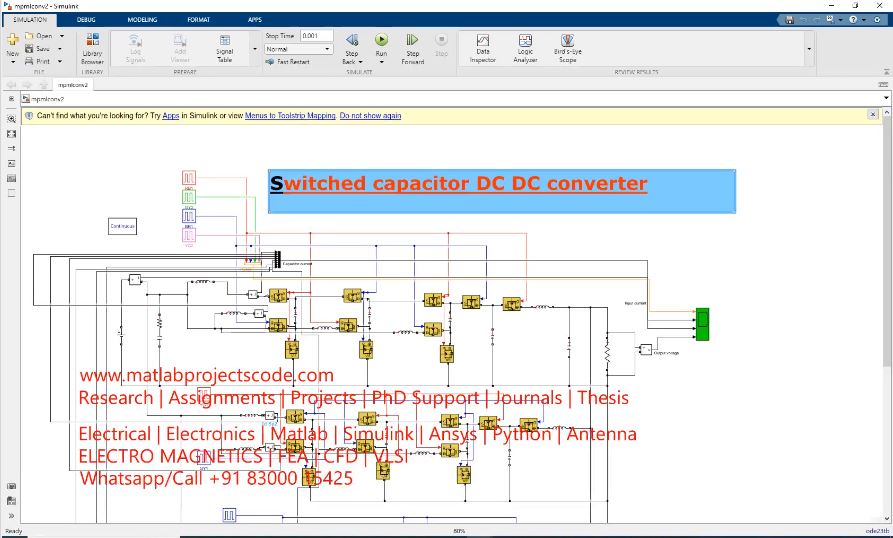
Task: Open the Bird's-Eye Scope
Action: pos(568,48)
